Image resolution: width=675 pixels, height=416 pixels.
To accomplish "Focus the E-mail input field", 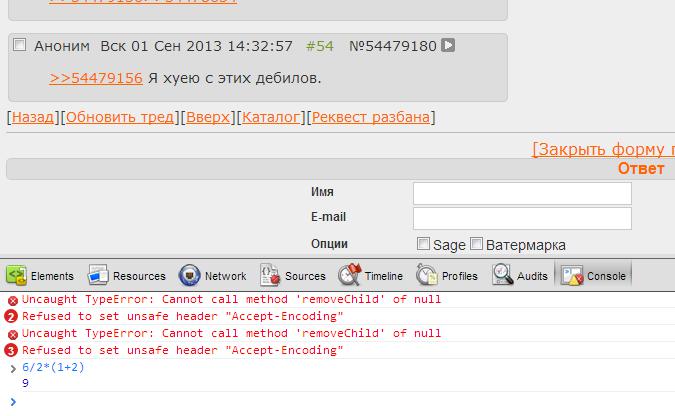I will 522,218.
